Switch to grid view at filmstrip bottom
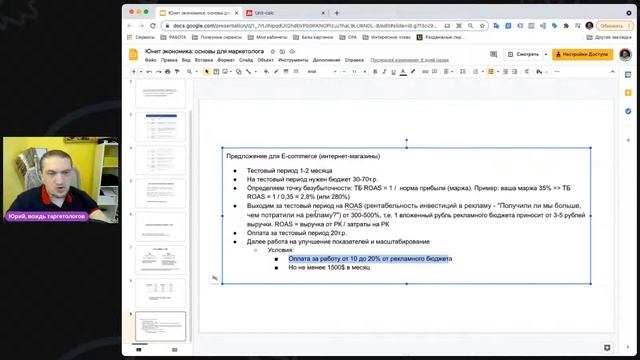640x360 pixels. (x=174, y=350)
